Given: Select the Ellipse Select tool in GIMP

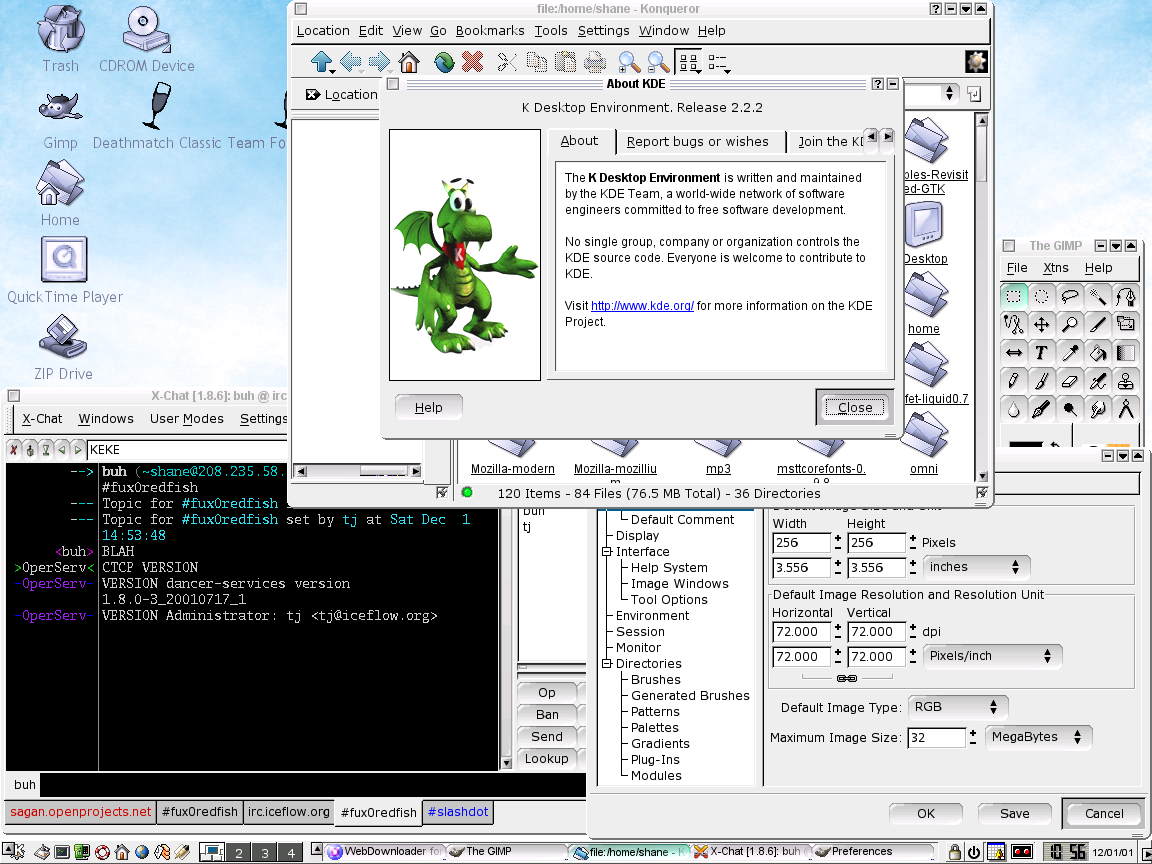Looking at the screenshot, I should tap(1041, 297).
